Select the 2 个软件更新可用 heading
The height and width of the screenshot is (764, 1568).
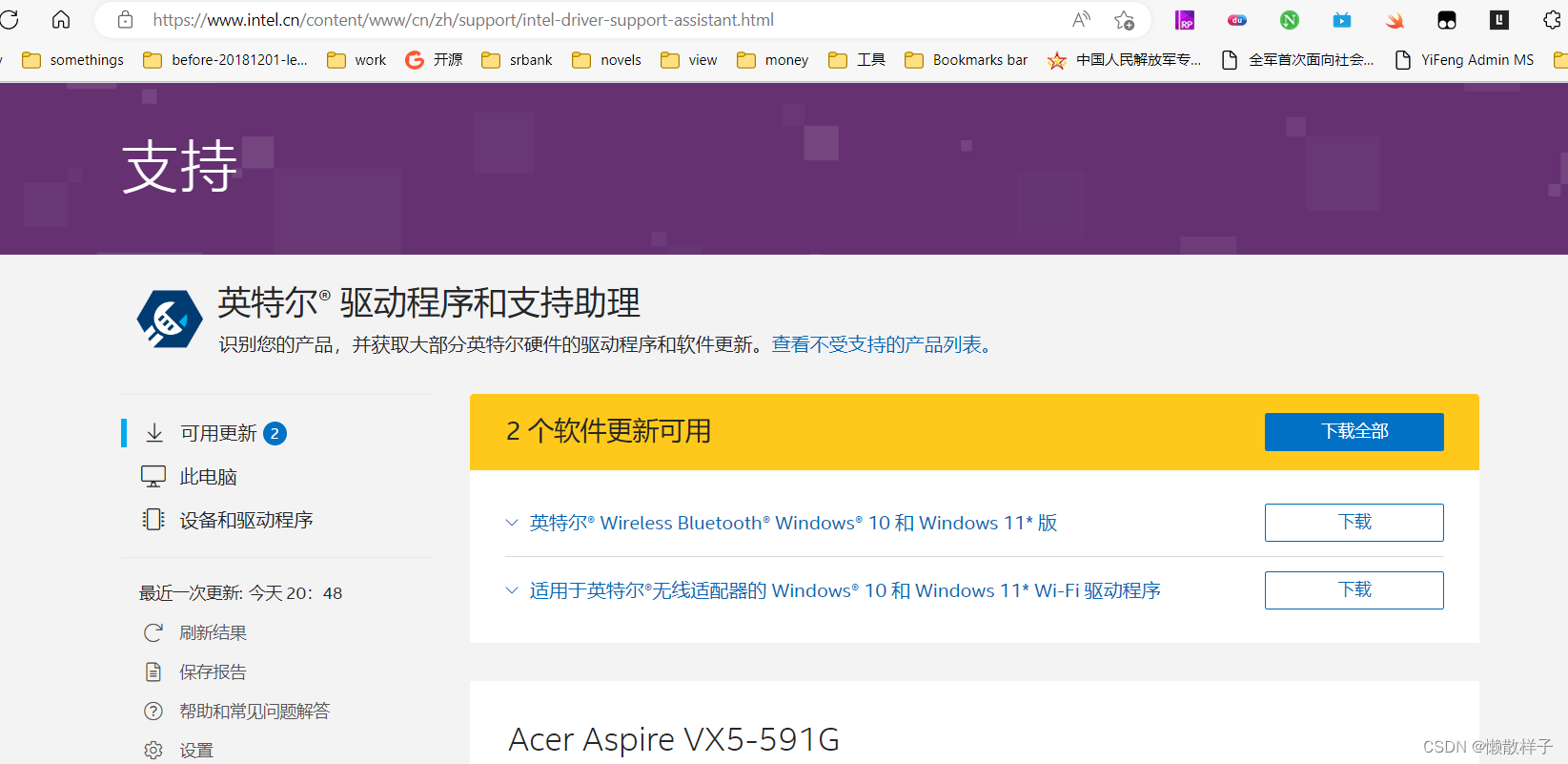point(609,431)
